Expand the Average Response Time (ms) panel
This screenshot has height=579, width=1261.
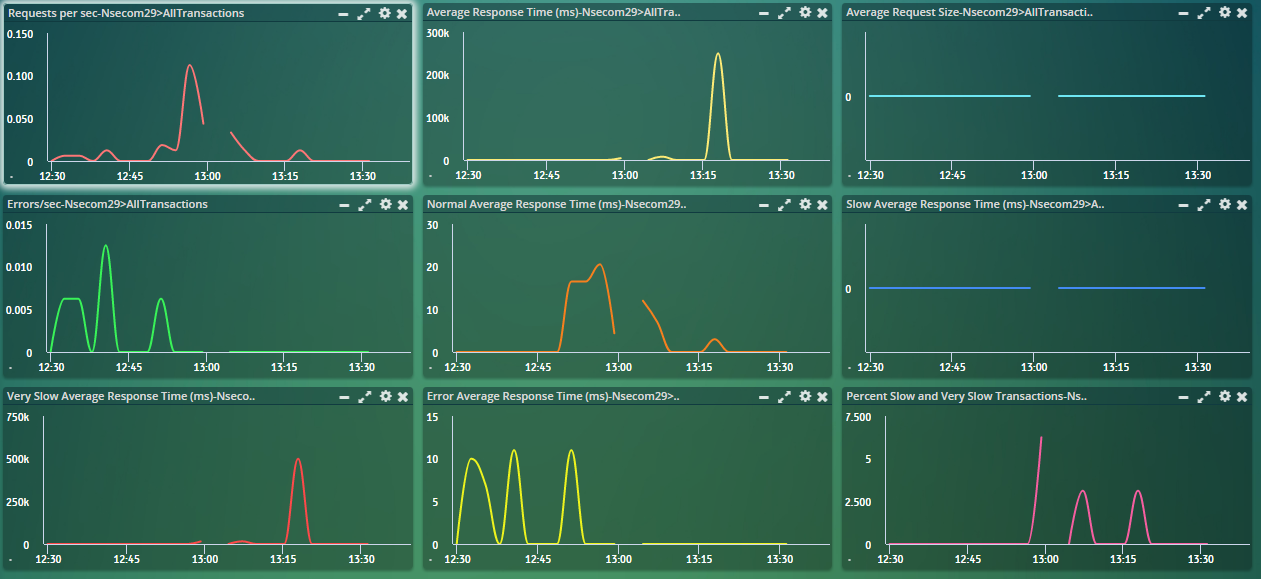click(785, 13)
